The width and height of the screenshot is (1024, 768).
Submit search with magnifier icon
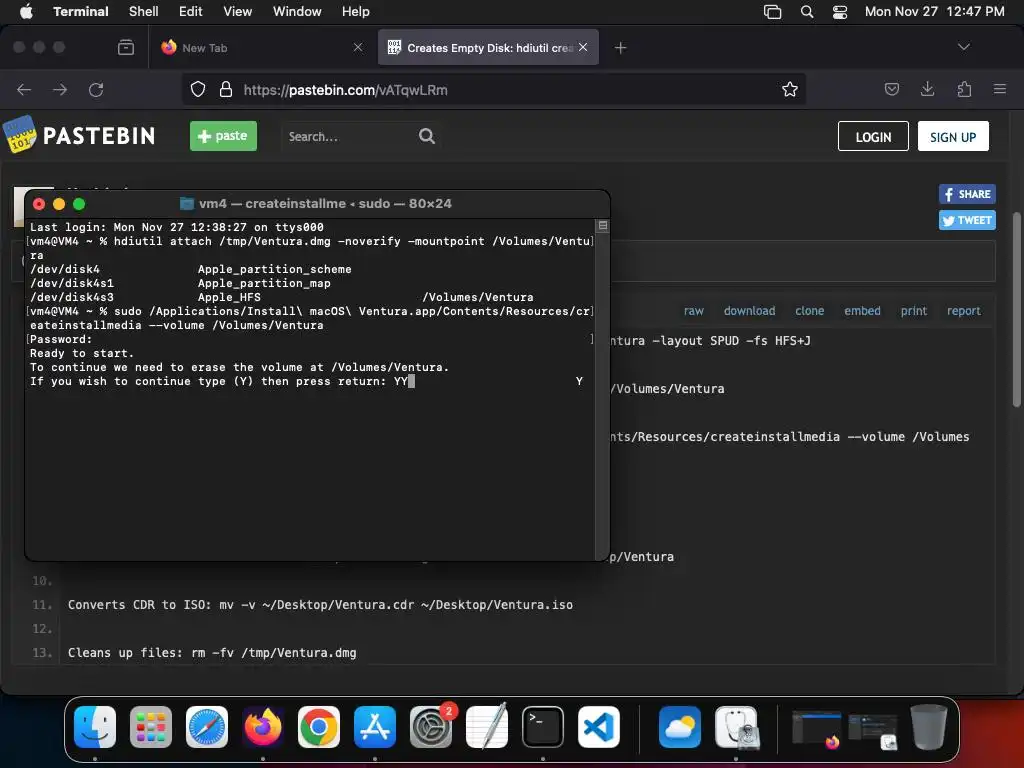426,136
